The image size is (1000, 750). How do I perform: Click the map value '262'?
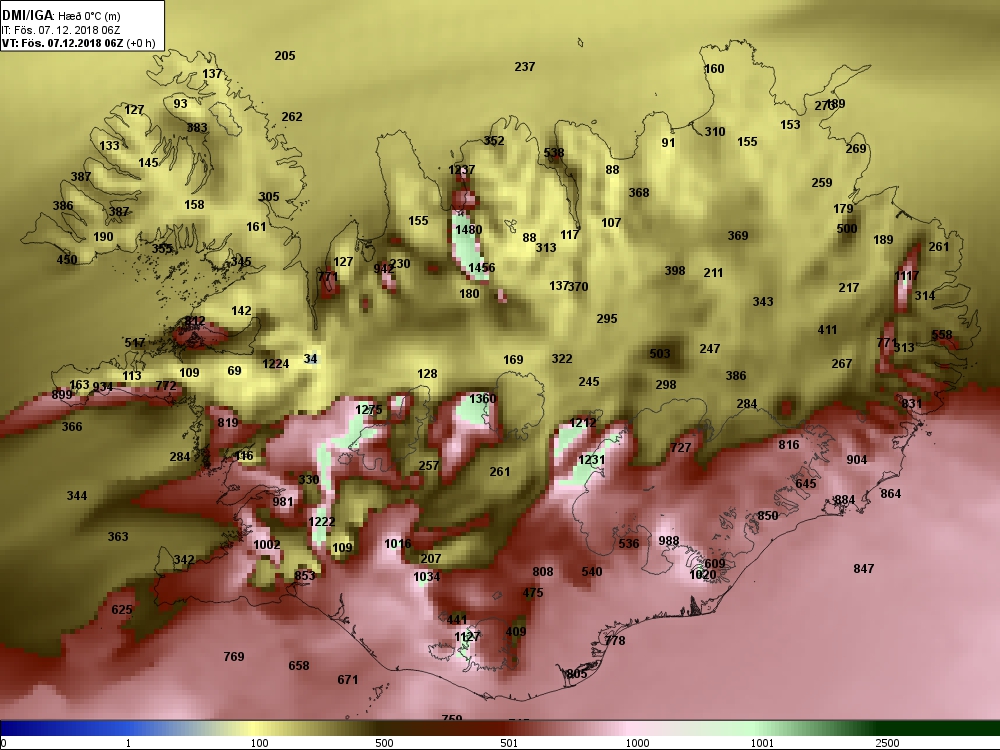coord(292,117)
